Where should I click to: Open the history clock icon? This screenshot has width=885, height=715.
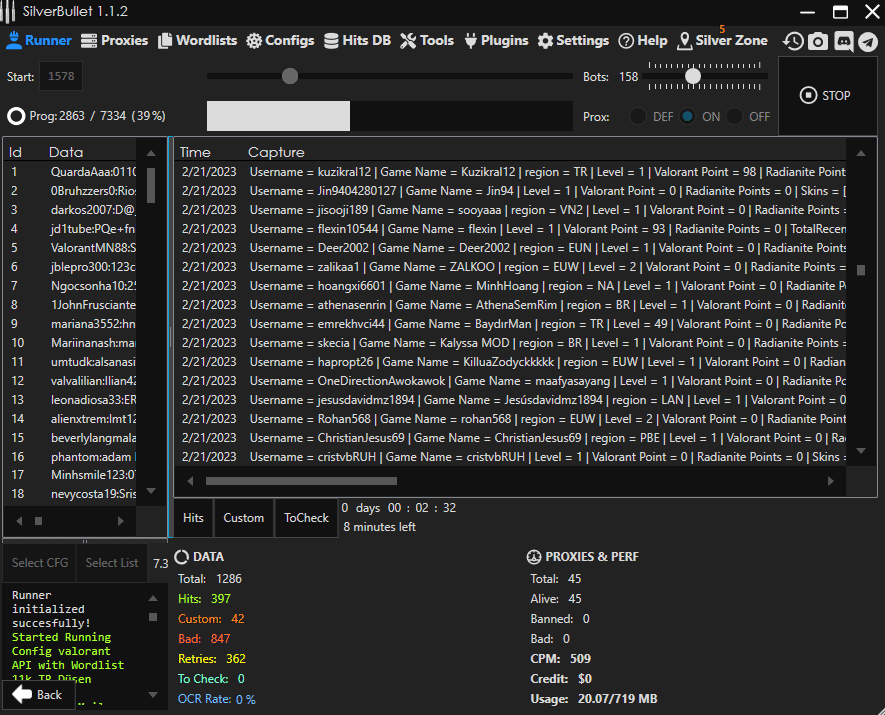[x=793, y=41]
